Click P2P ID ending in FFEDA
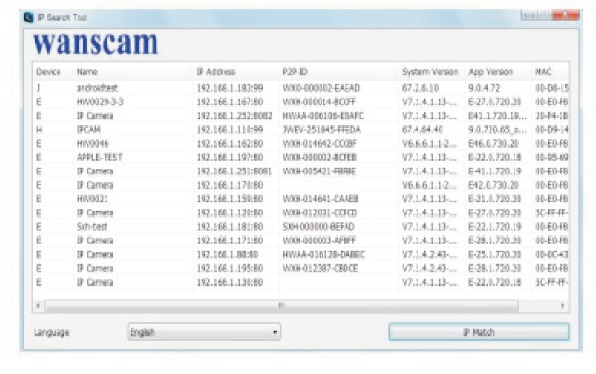 click(x=322, y=130)
